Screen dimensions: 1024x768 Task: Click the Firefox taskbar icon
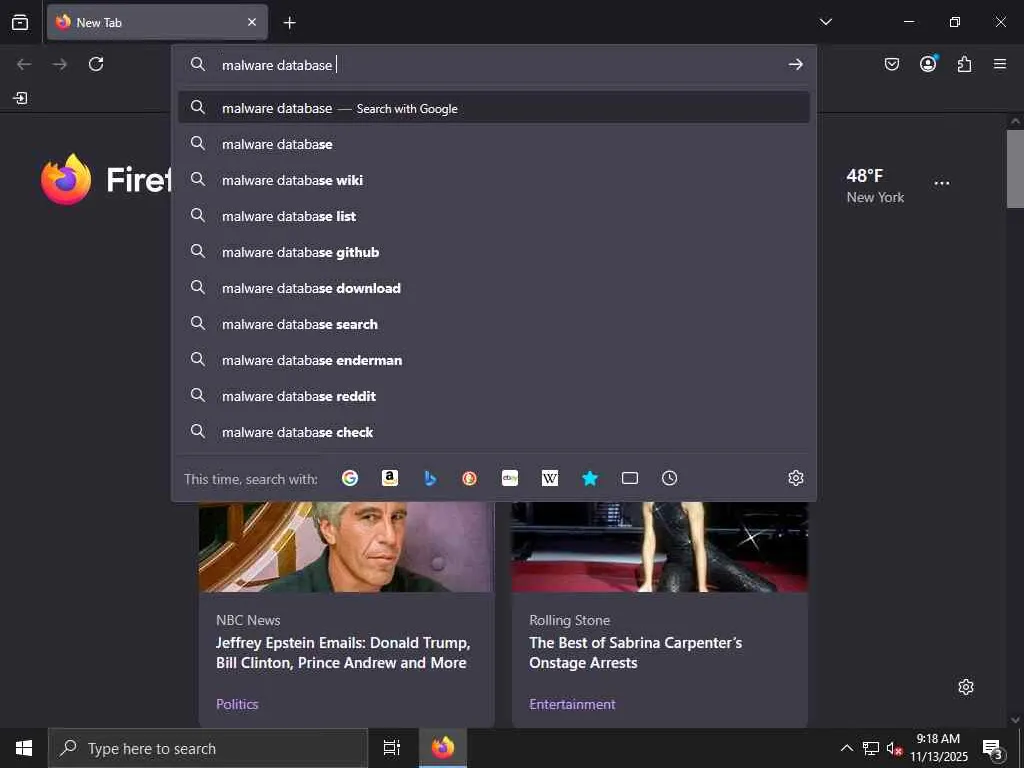[442, 748]
